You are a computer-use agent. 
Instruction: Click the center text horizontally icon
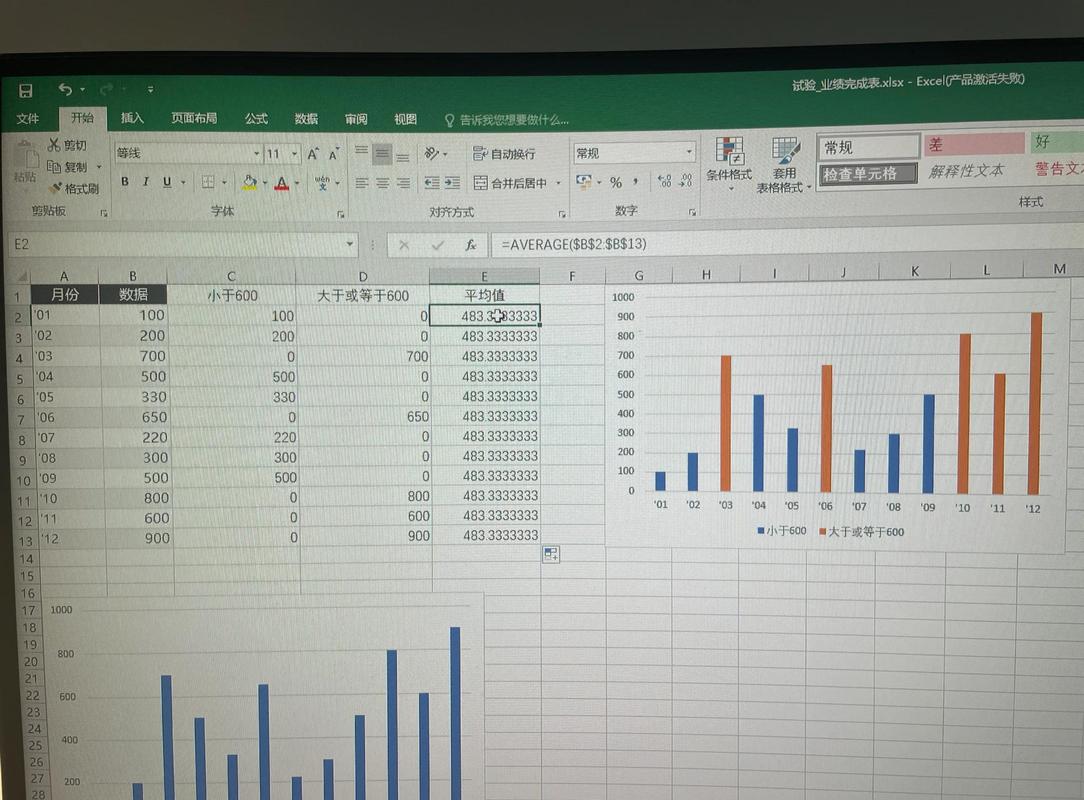382,183
